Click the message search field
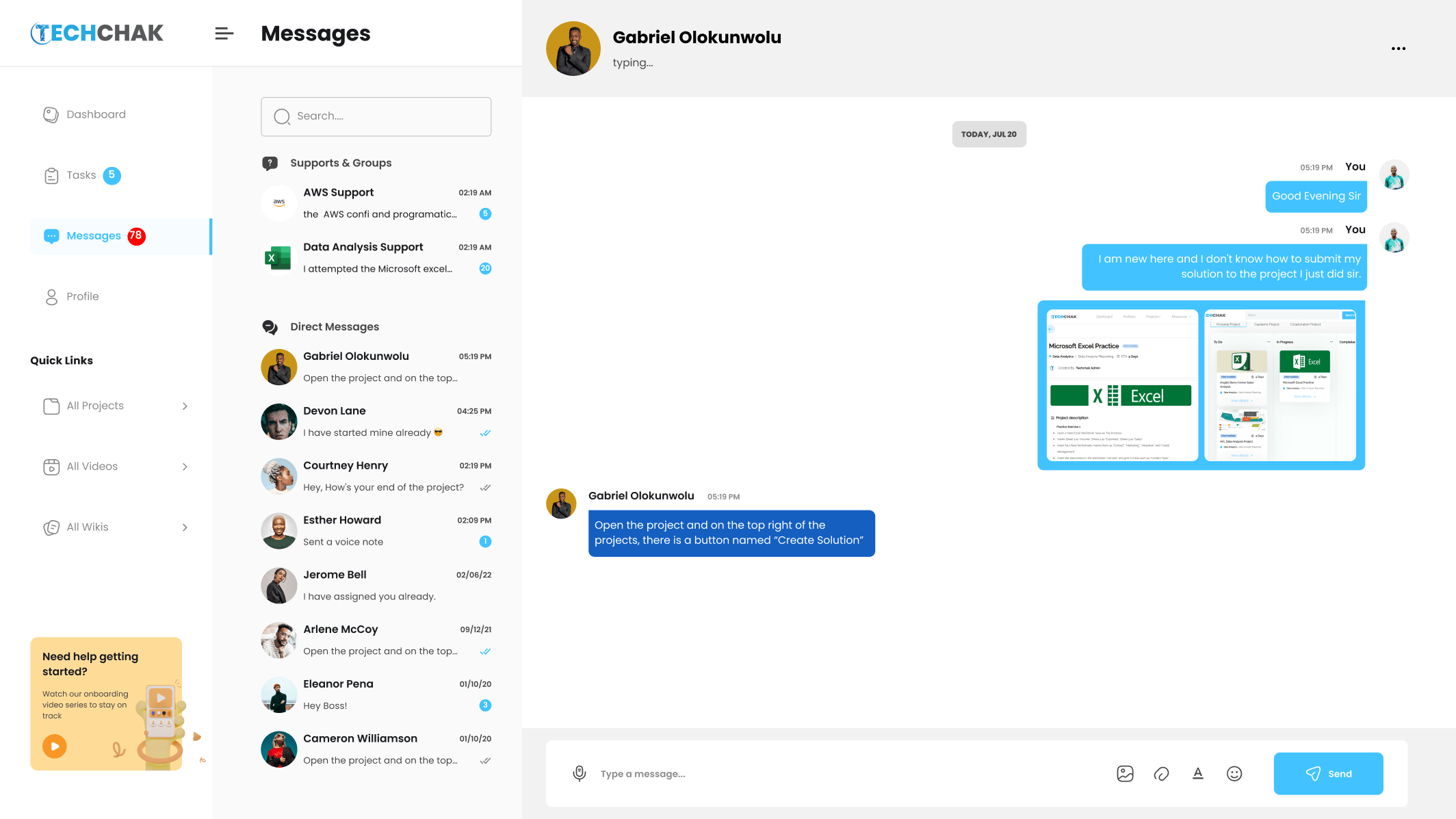 tap(376, 116)
